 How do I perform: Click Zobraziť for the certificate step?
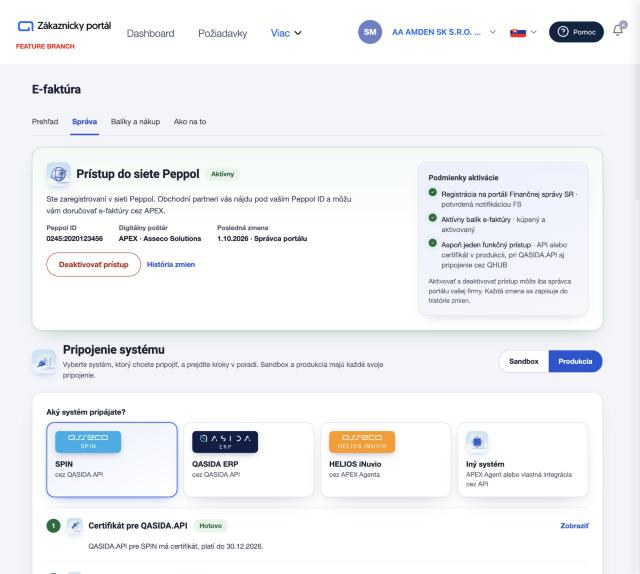[x=574, y=526]
